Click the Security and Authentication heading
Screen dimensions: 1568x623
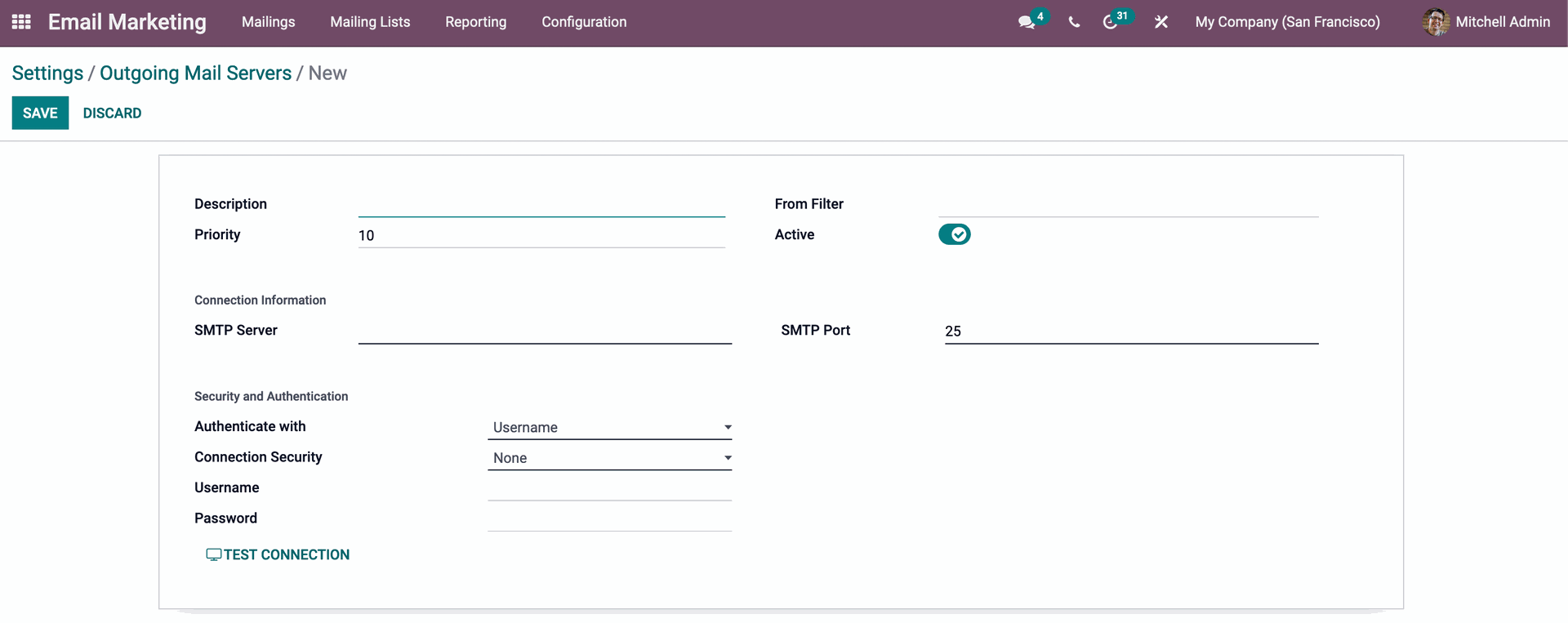271,396
